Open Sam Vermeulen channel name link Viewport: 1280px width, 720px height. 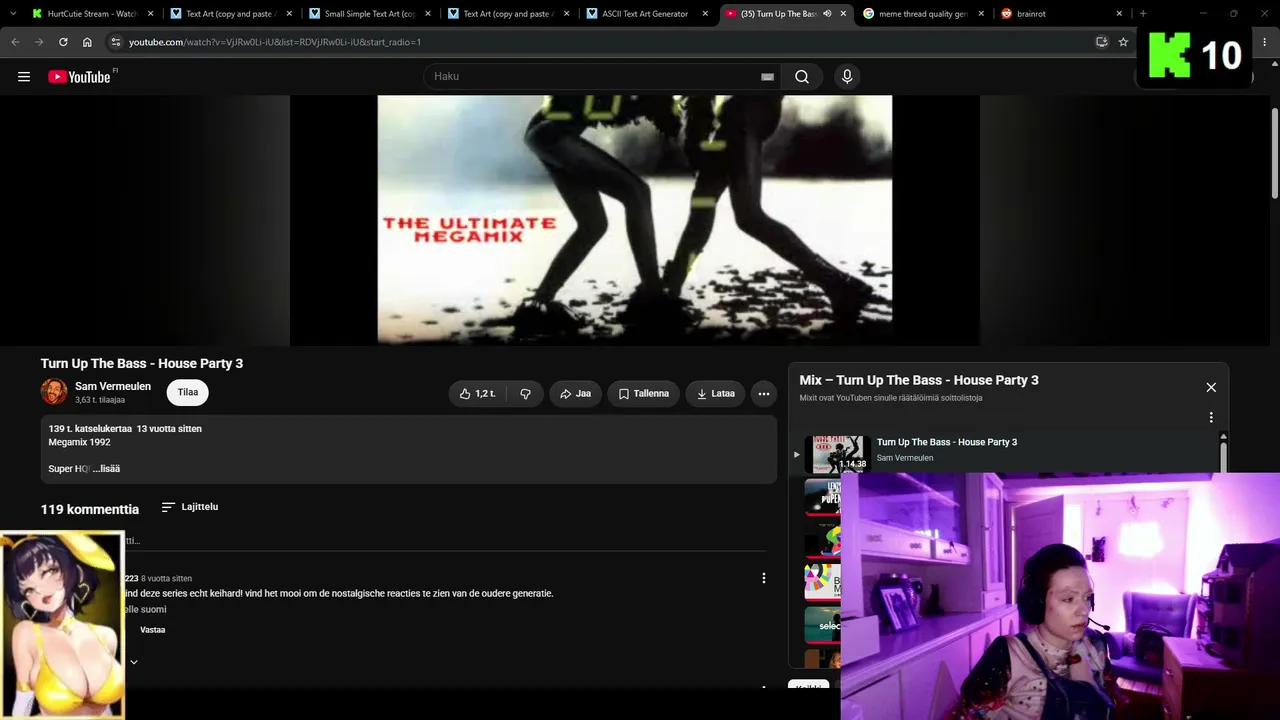pos(113,387)
